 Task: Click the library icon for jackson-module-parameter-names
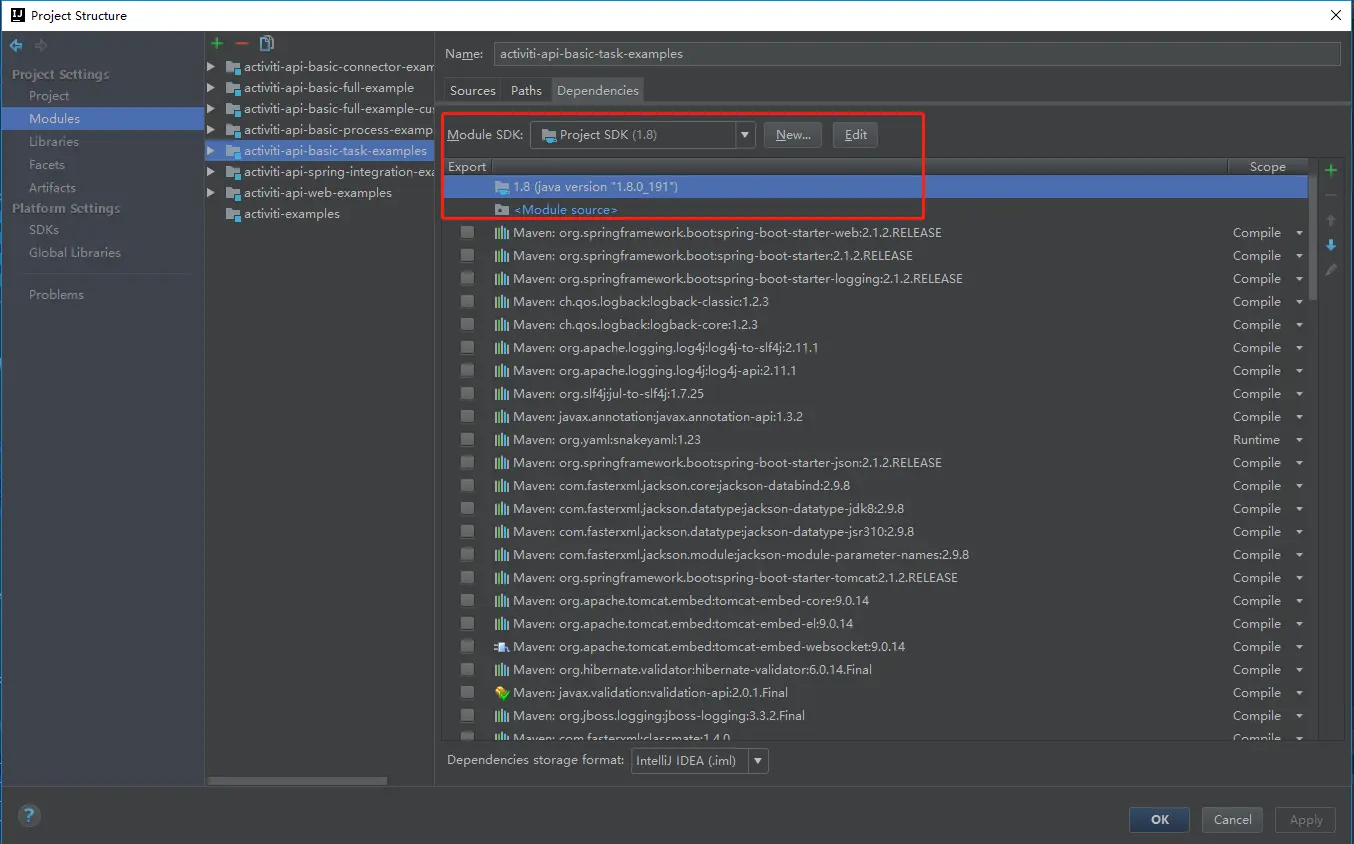(x=502, y=555)
